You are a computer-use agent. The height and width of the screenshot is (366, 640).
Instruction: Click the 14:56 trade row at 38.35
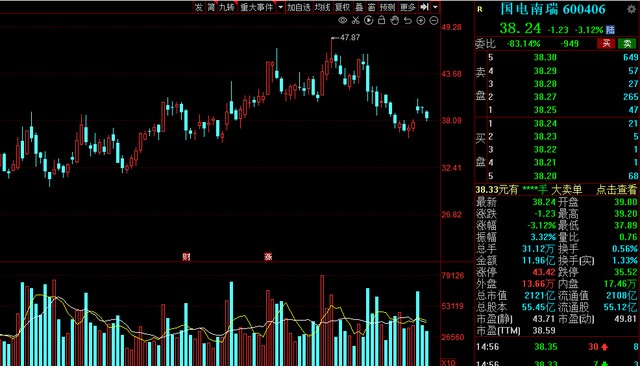tap(557, 347)
